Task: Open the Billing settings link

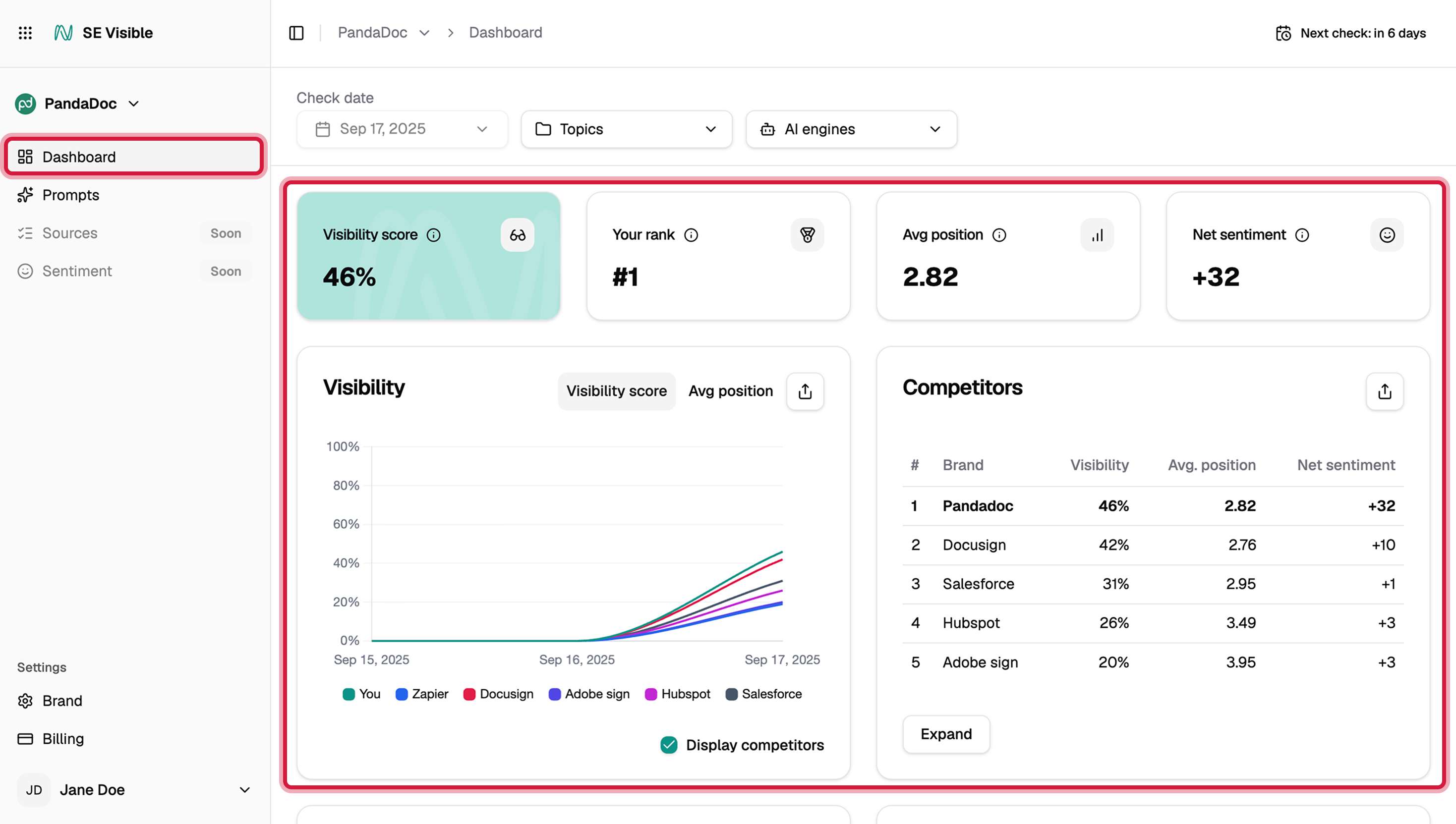Action: coord(63,739)
